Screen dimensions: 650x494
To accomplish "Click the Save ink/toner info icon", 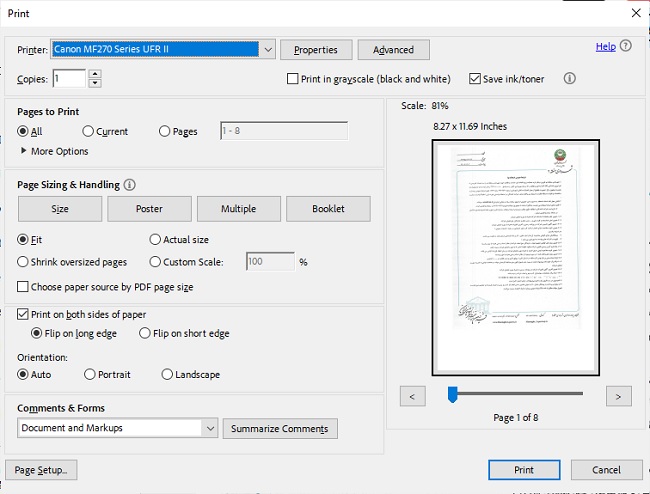I will tap(570, 78).
